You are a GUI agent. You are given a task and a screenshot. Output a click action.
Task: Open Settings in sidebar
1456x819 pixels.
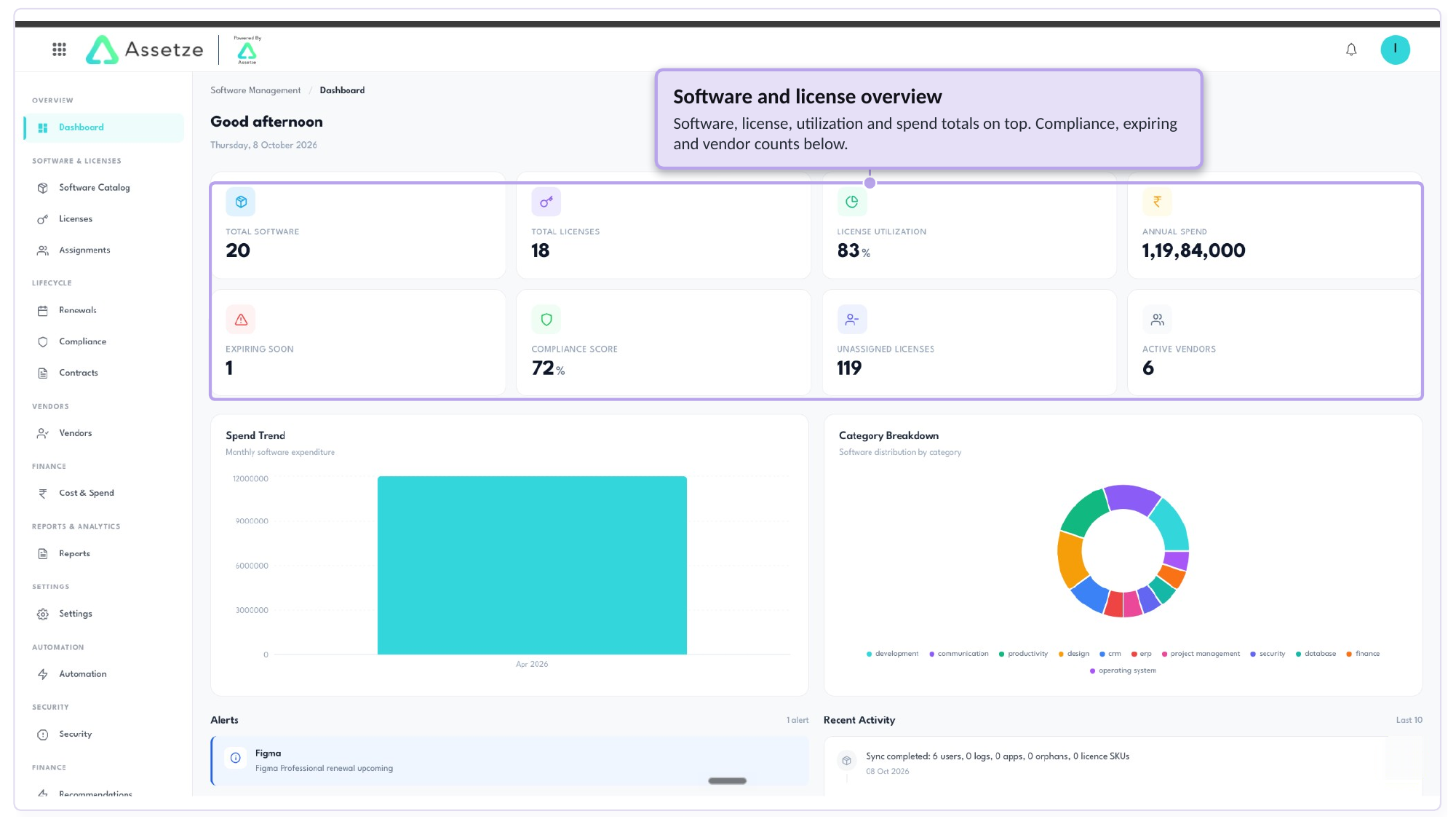pos(103,614)
